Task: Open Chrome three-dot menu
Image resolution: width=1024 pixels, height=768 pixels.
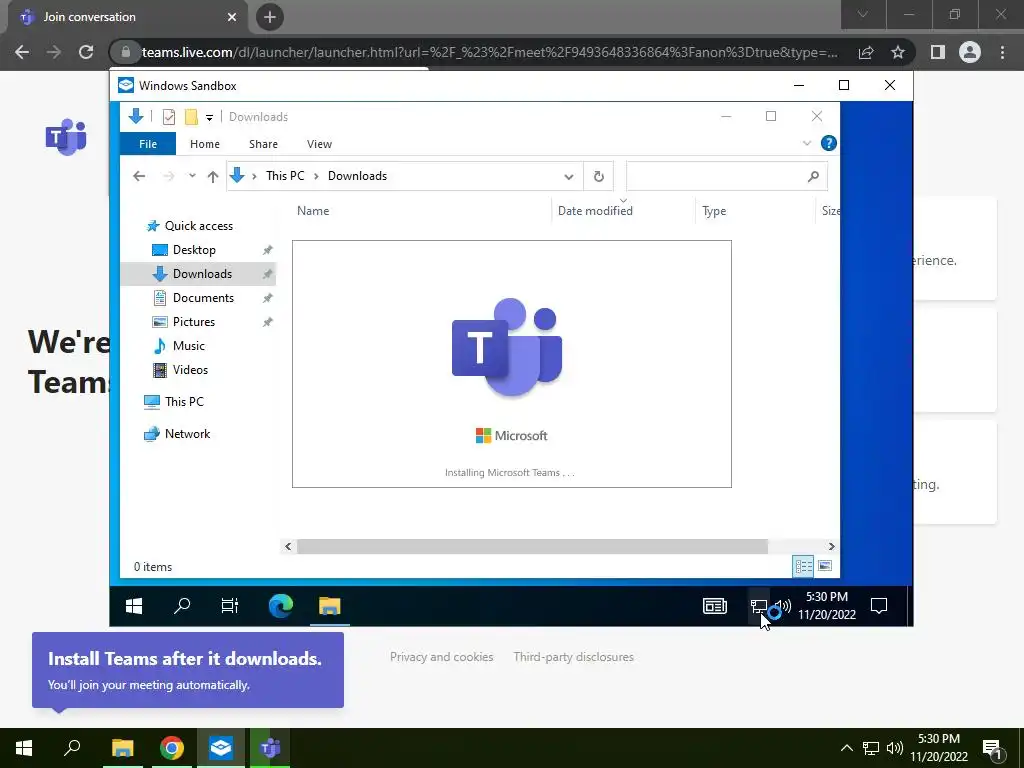Action: click(1002, 52)
